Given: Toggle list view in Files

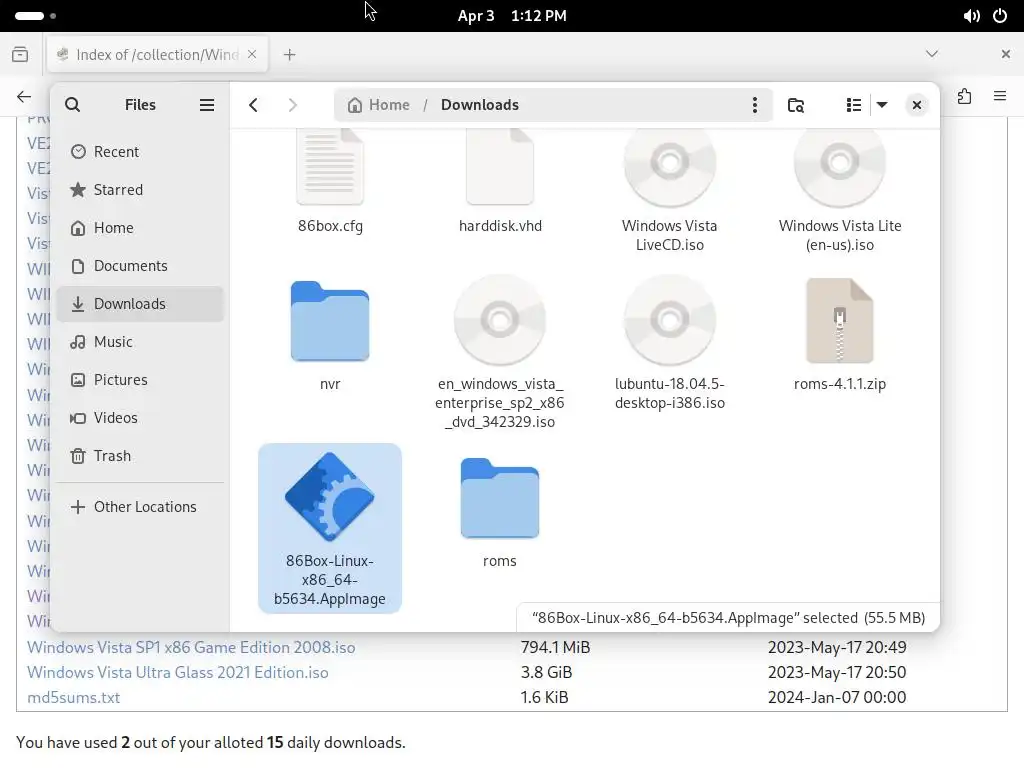Looking at the screenshot, I should (x=853, y=104).
